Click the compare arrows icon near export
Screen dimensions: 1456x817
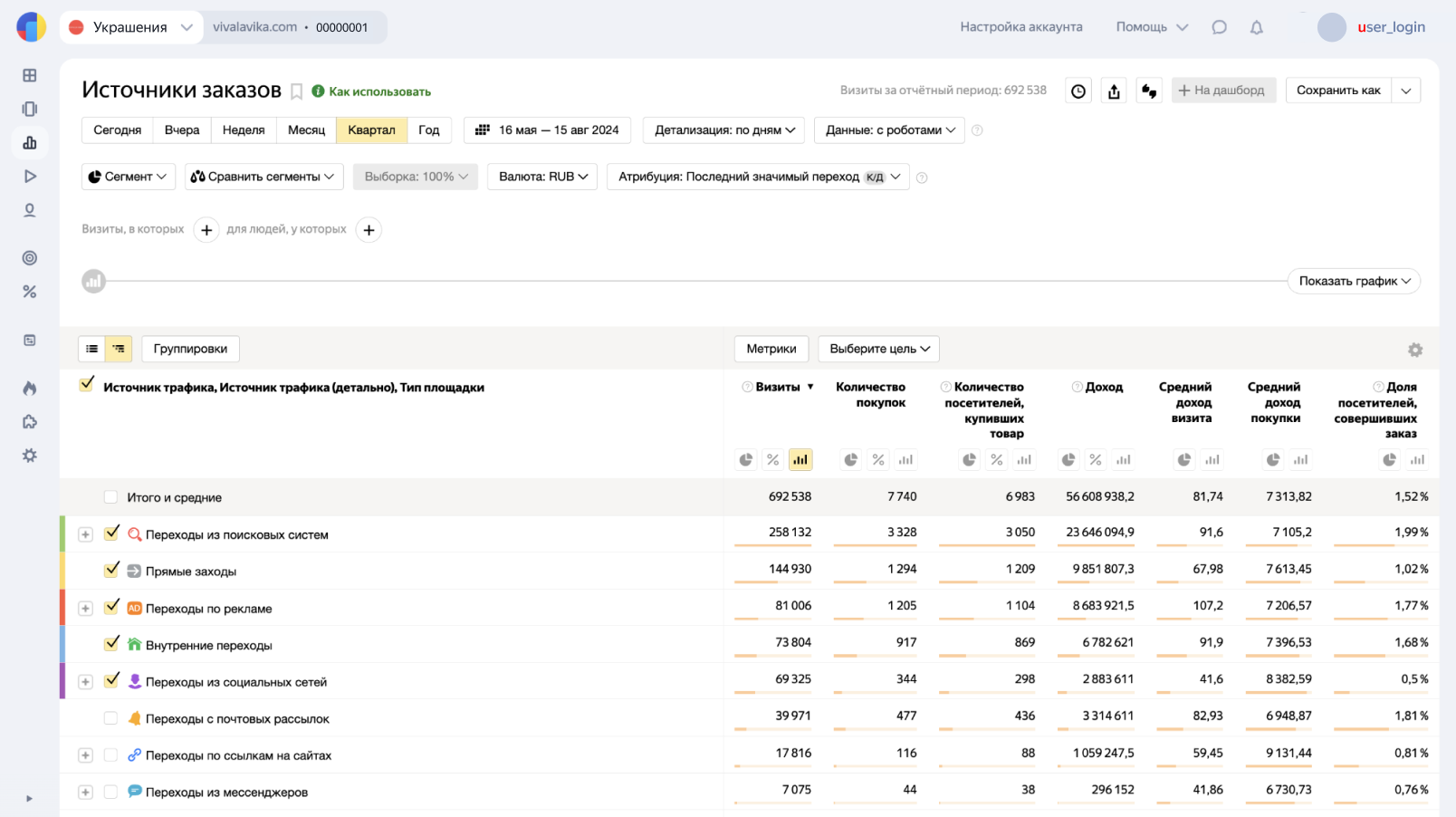tap(1149, 91)
